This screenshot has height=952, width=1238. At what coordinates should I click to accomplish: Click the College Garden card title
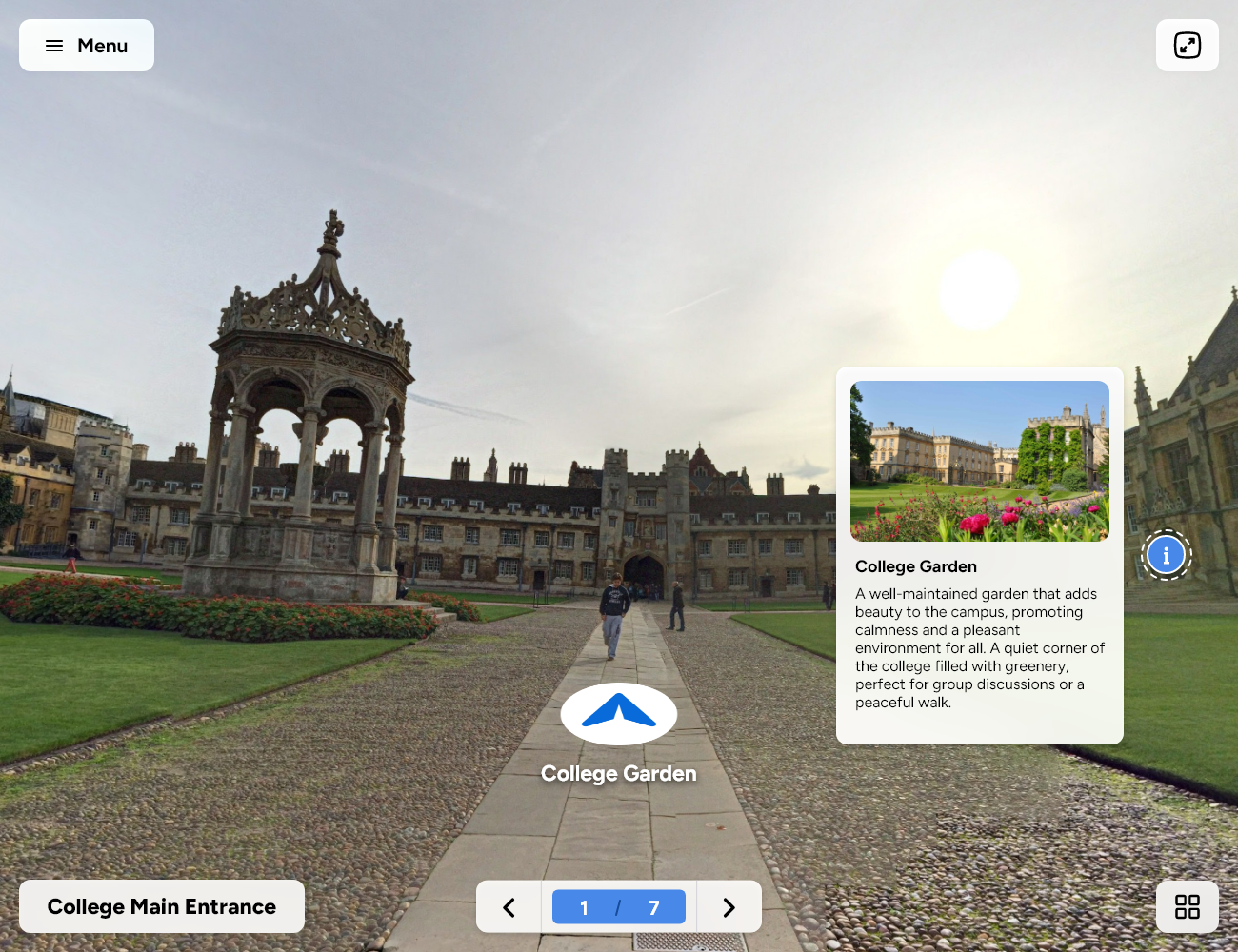tap(915, 565)
